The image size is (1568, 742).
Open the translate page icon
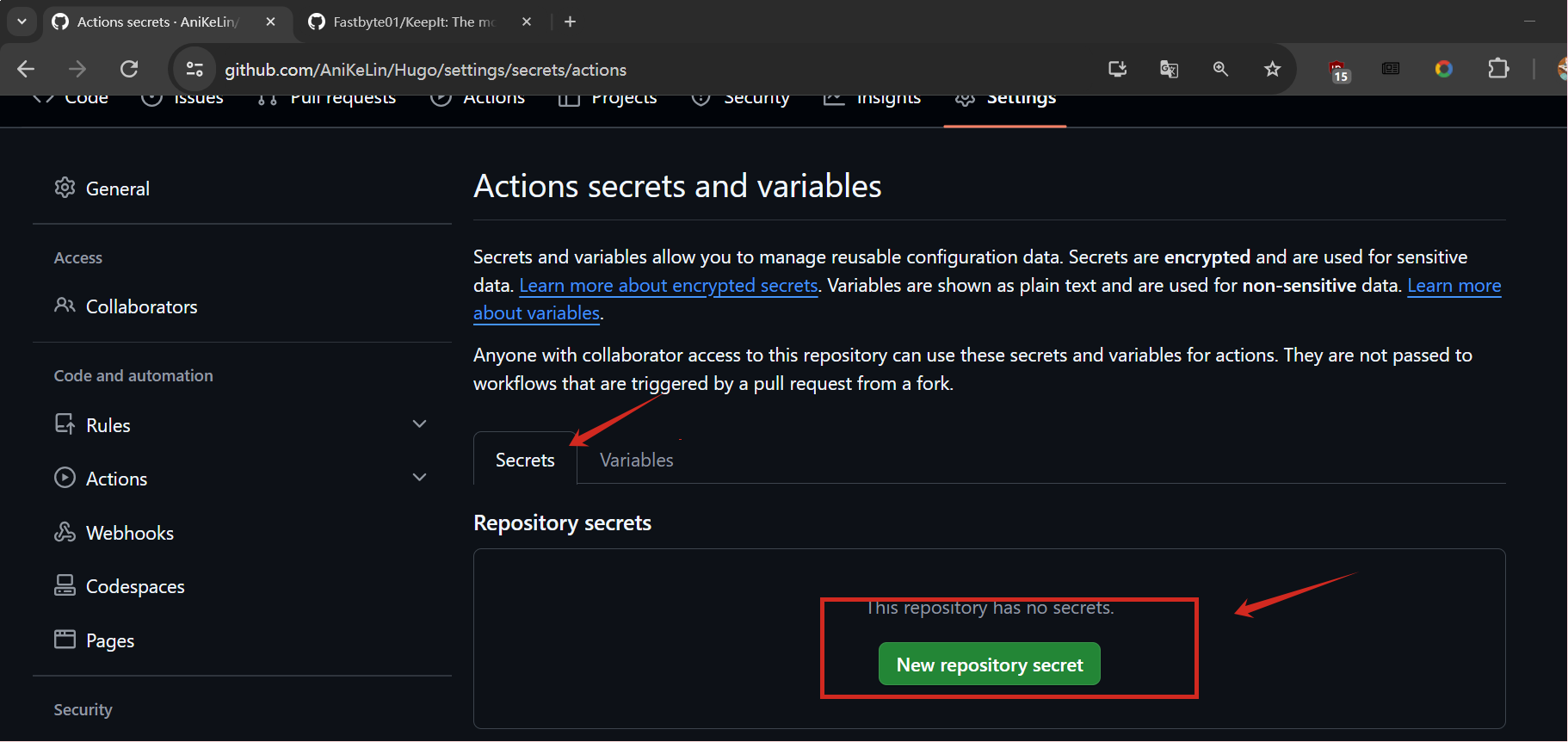1169,69
